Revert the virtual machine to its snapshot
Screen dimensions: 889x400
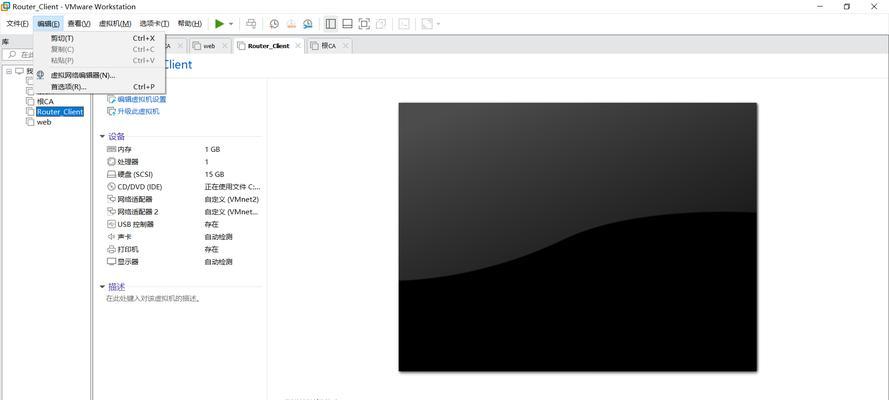tap(291, 24)
